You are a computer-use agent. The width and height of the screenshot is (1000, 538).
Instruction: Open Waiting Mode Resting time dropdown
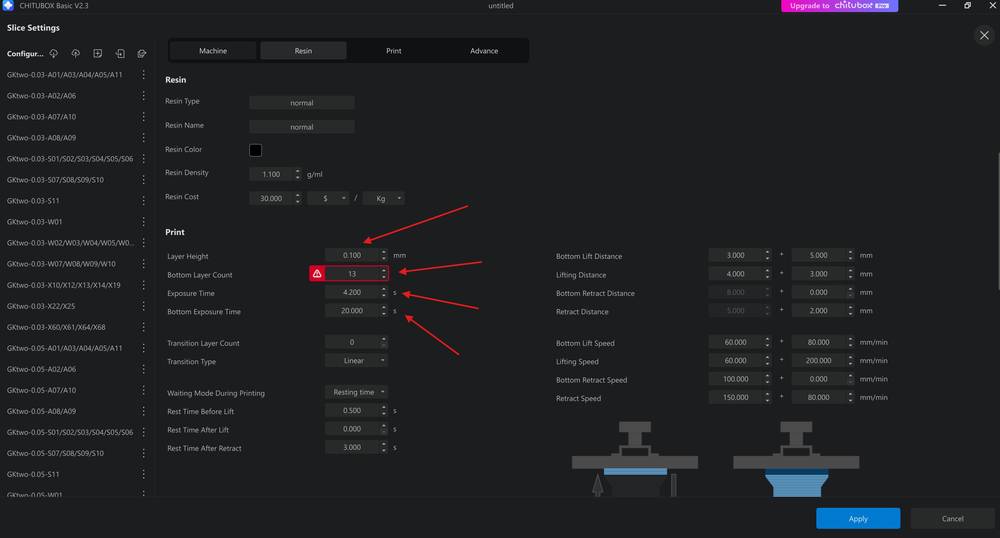pyautogui.click(x=357, y=392)
